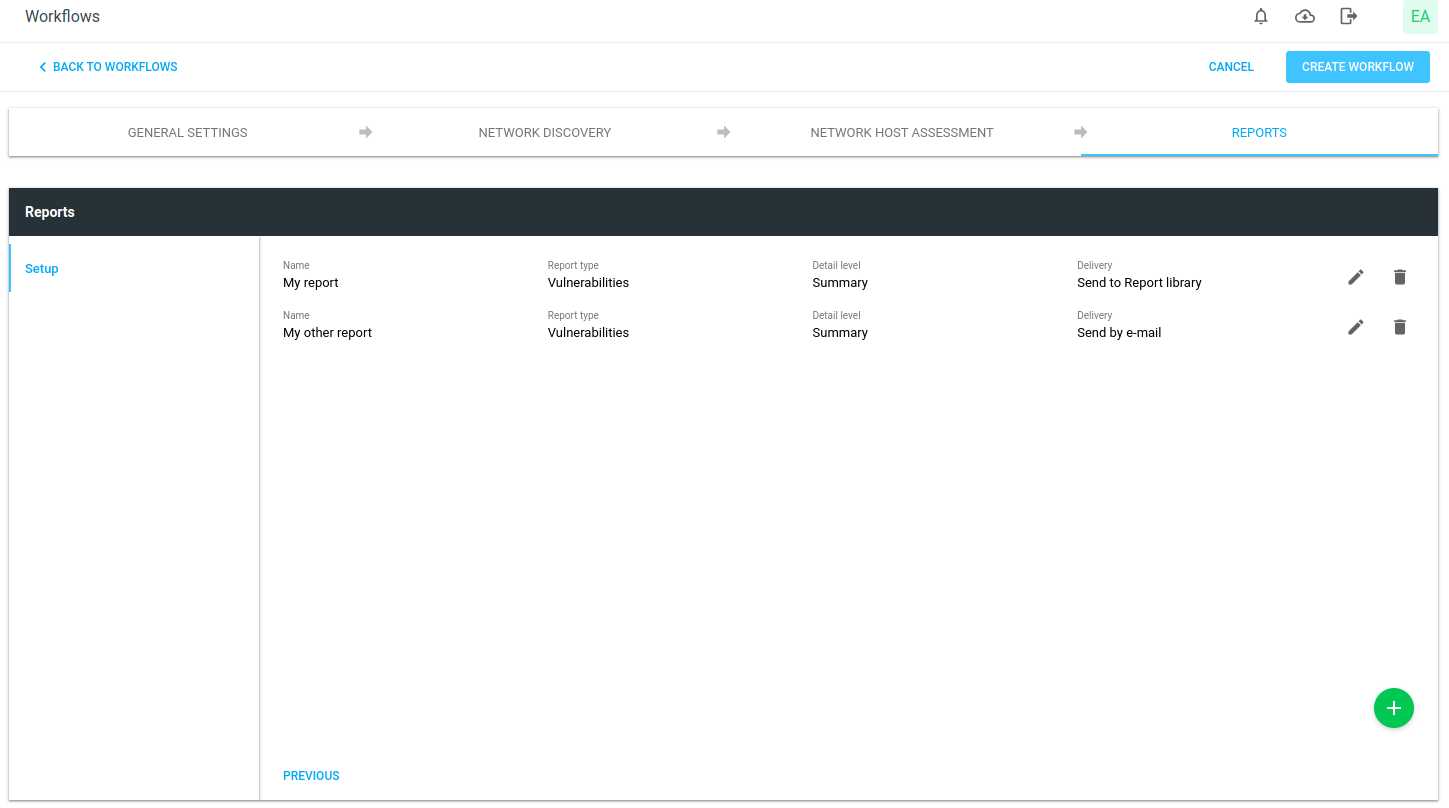Screen dimensions: 1449x808
Task: Add a new report with green plus button
Action: [1394, 708]
